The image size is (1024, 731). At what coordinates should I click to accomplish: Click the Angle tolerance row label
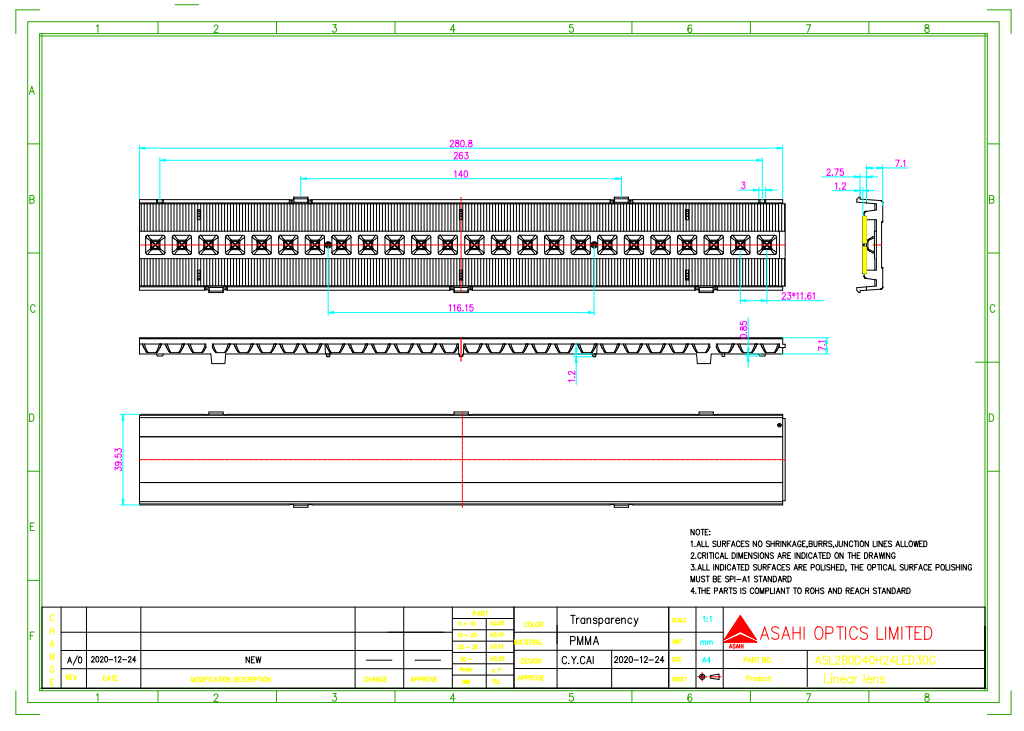[x=466, y=670]
